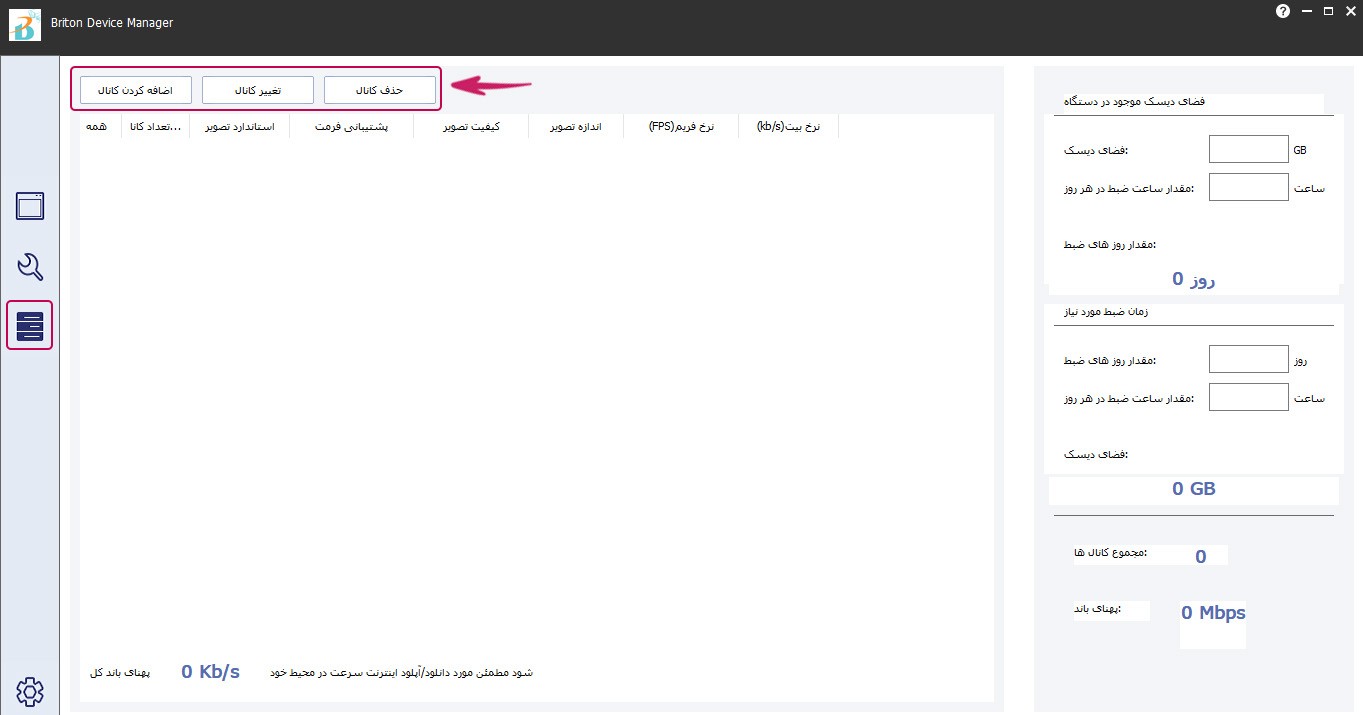Image resolution: width=1363 pixels, height=715 pixels.
Task: Click recording days input in required time section
Action: tap(1248, 359)
